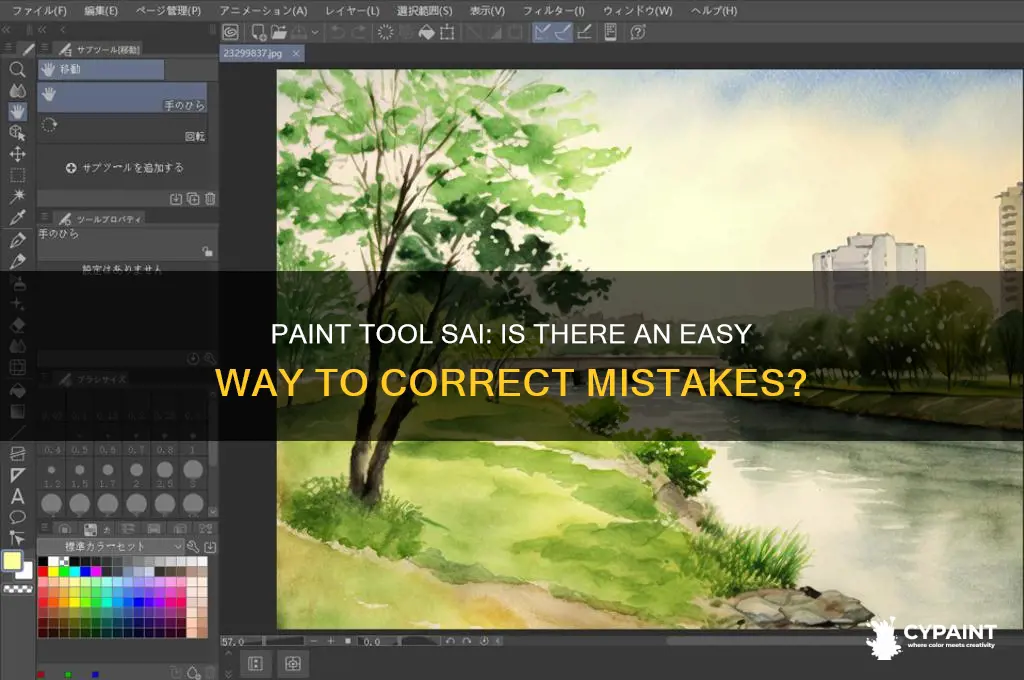Collapse sub tool panel double-chevron

click(42, 29)
